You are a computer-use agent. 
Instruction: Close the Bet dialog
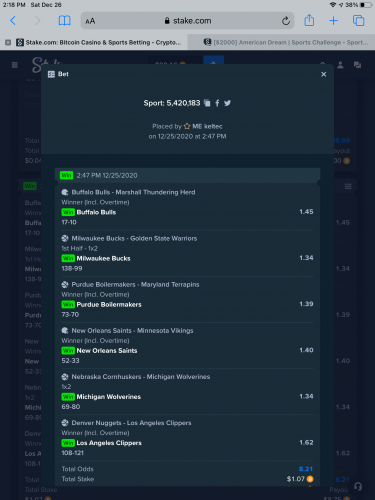[x=323, y=74]
